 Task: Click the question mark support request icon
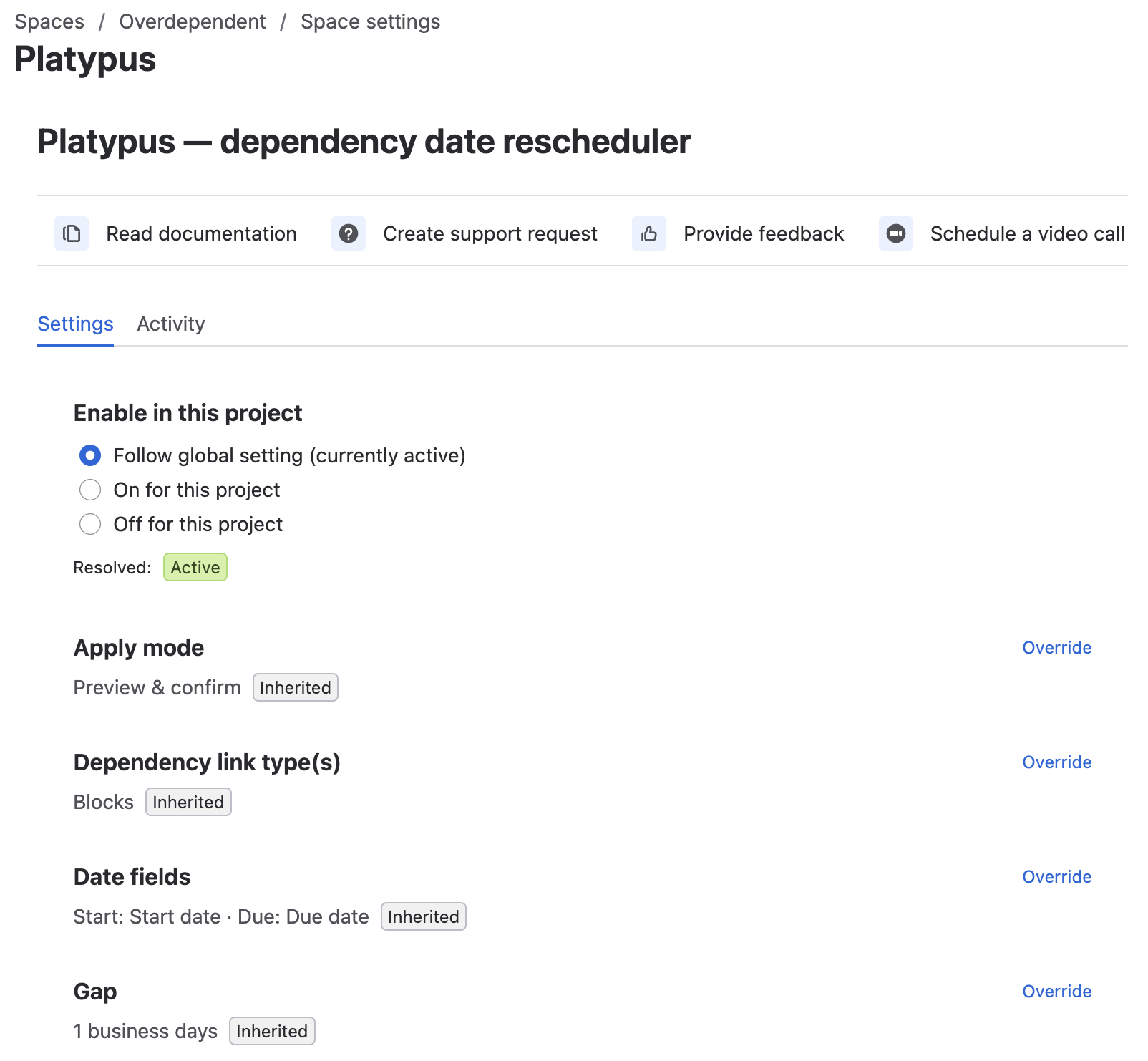[x=349, y=233]
